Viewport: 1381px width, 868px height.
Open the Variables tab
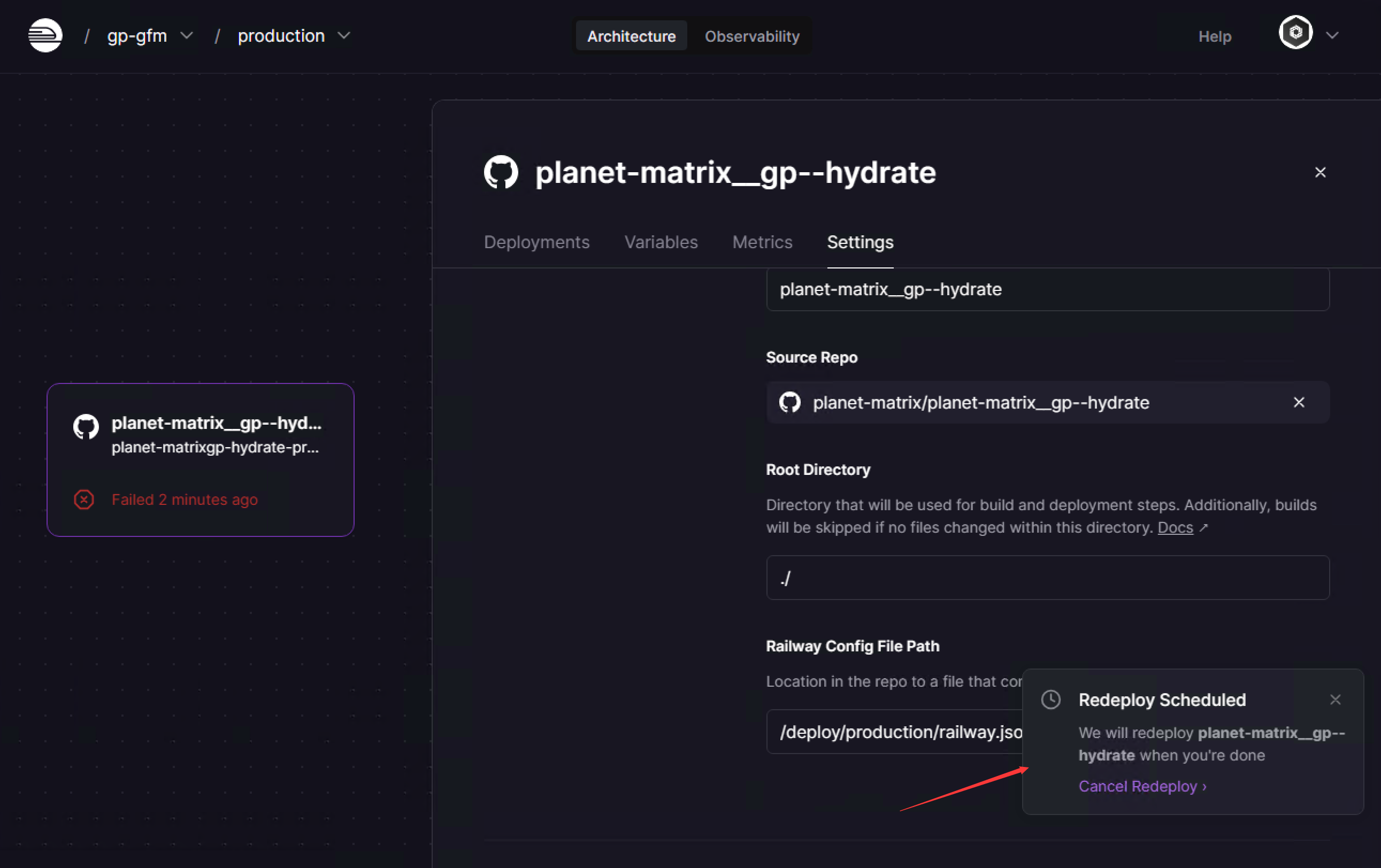coord(661,242)
